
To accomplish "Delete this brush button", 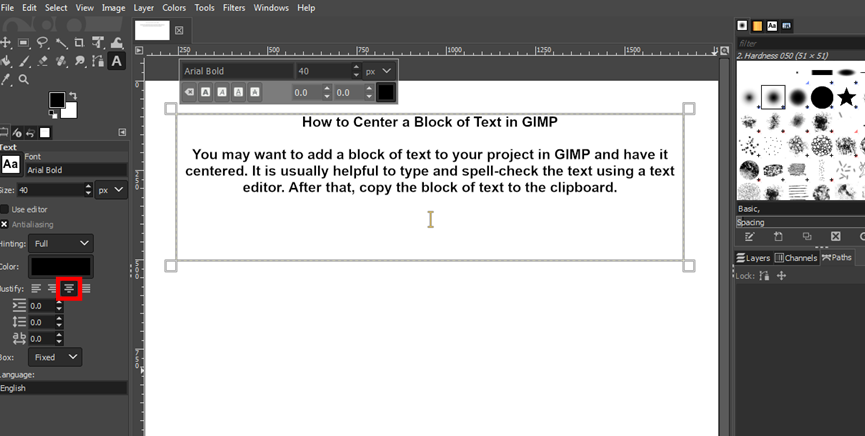I will tap(835, 237).
